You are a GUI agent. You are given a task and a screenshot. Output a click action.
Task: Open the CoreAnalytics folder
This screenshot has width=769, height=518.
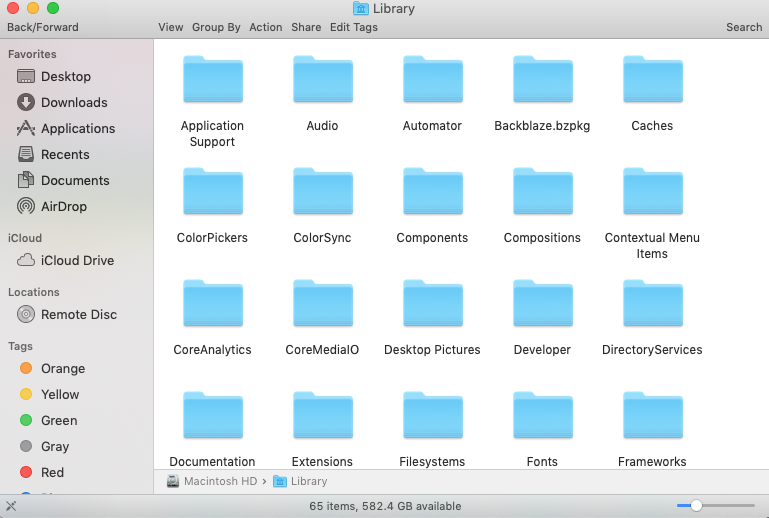point(213,303)
